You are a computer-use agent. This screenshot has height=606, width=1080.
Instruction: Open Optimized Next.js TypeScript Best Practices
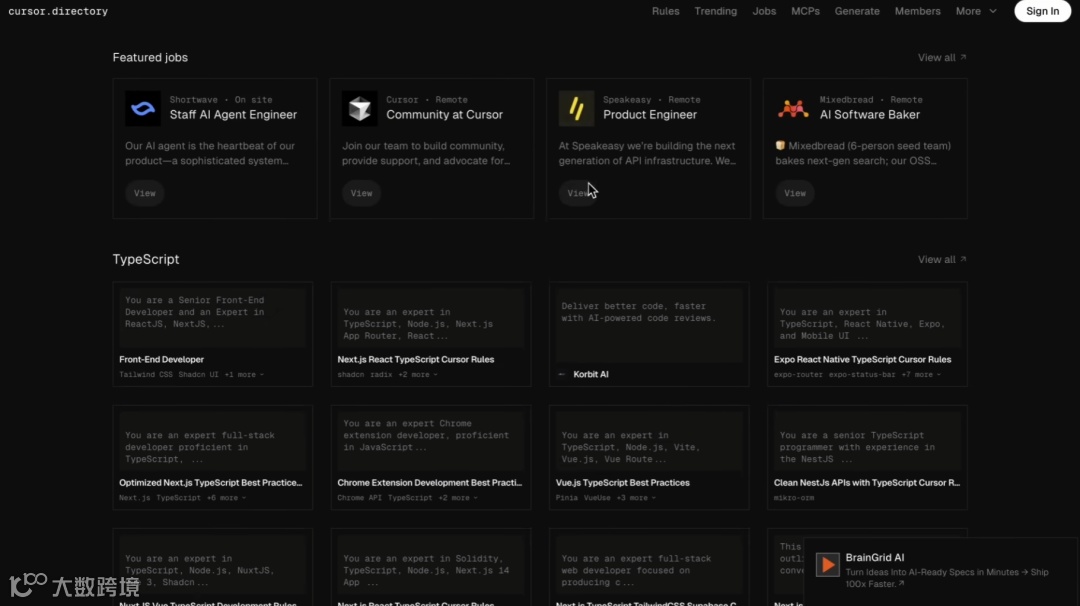pyautogui.click(x=213, y=457)
